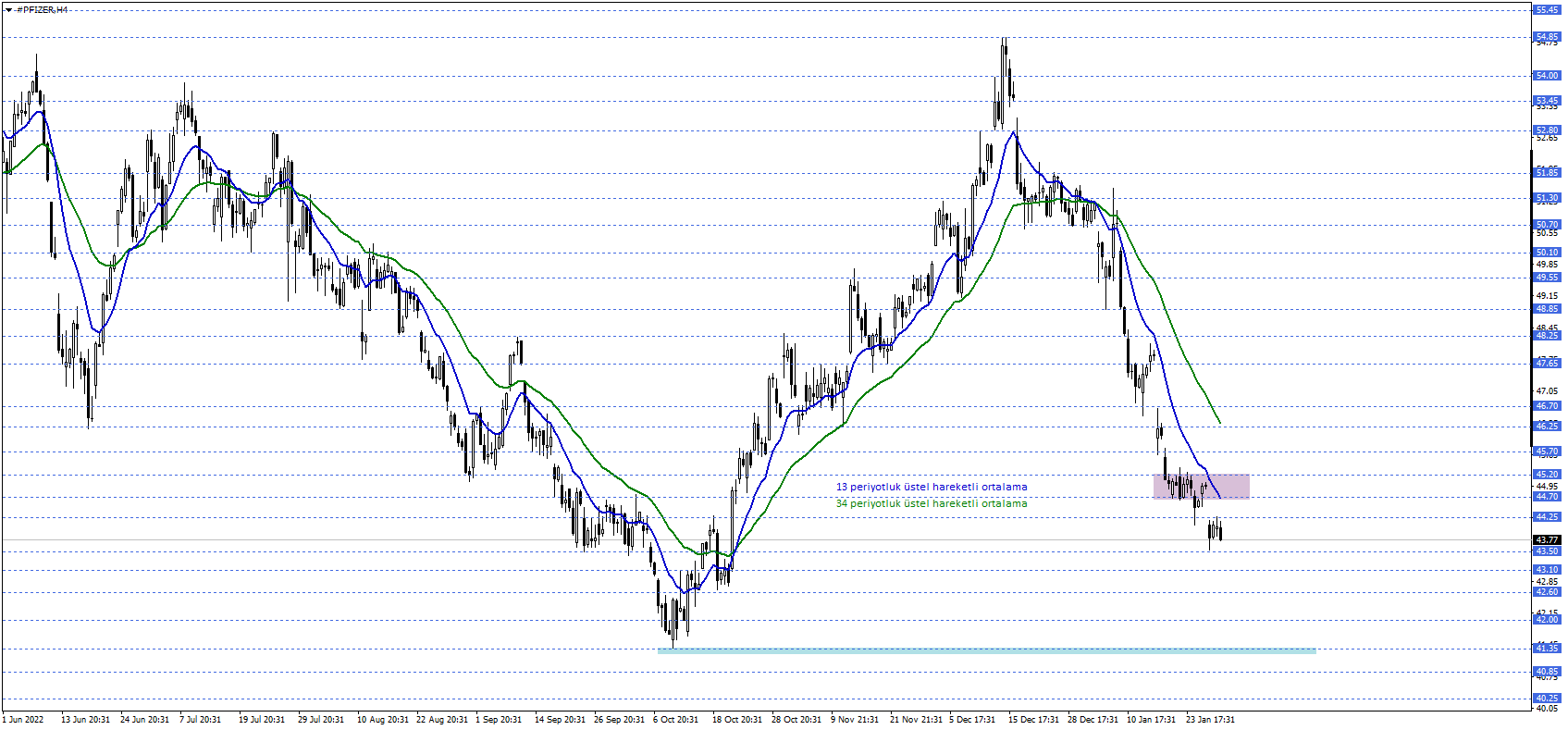Select the 13 periyotluk üstel hareketli ortalama label
The width and height of the screenshot is (1568, 730).
pos(932,487)
